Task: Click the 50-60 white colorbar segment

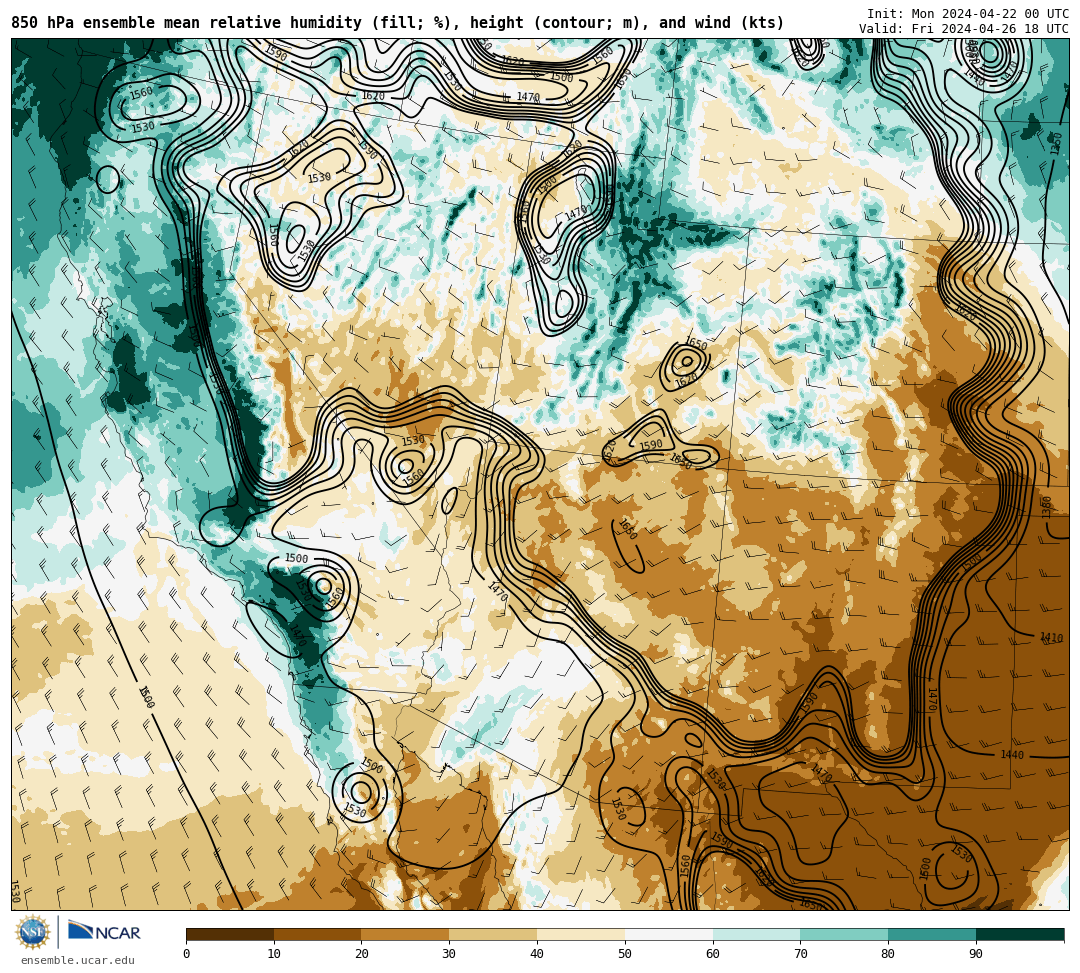Action: [669, 934]
